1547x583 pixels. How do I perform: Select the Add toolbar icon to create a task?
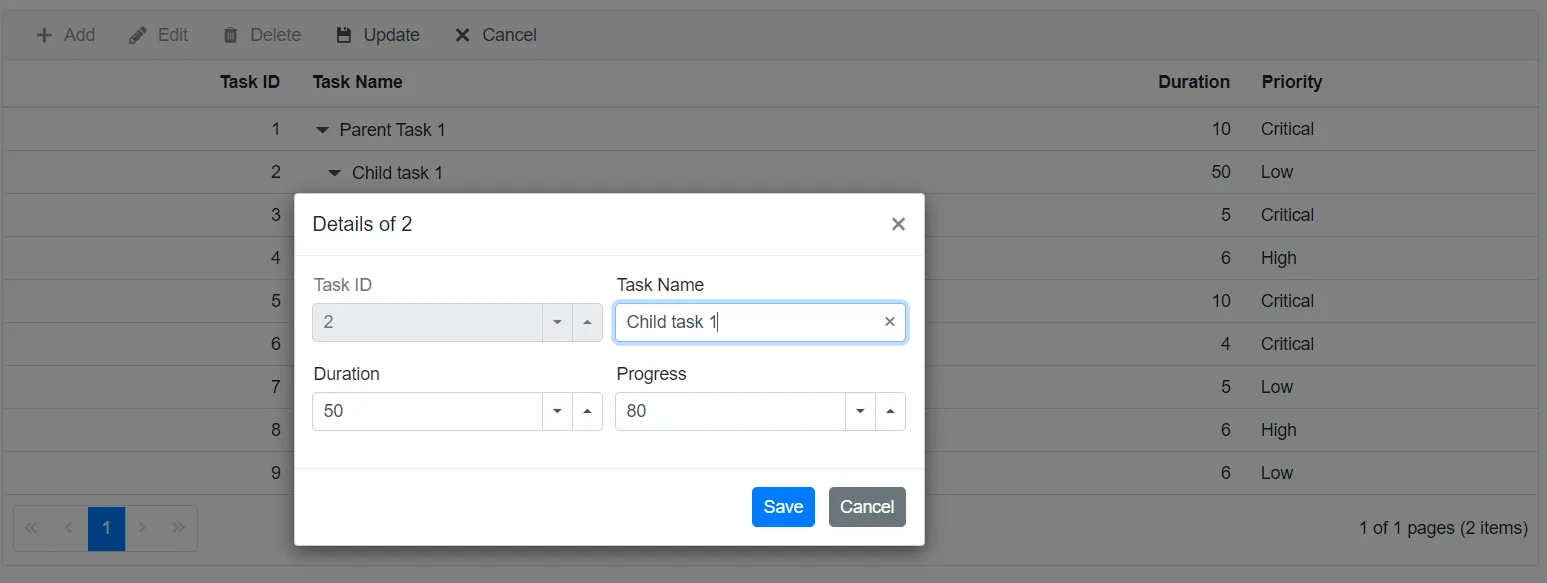(x=43, y=34)
